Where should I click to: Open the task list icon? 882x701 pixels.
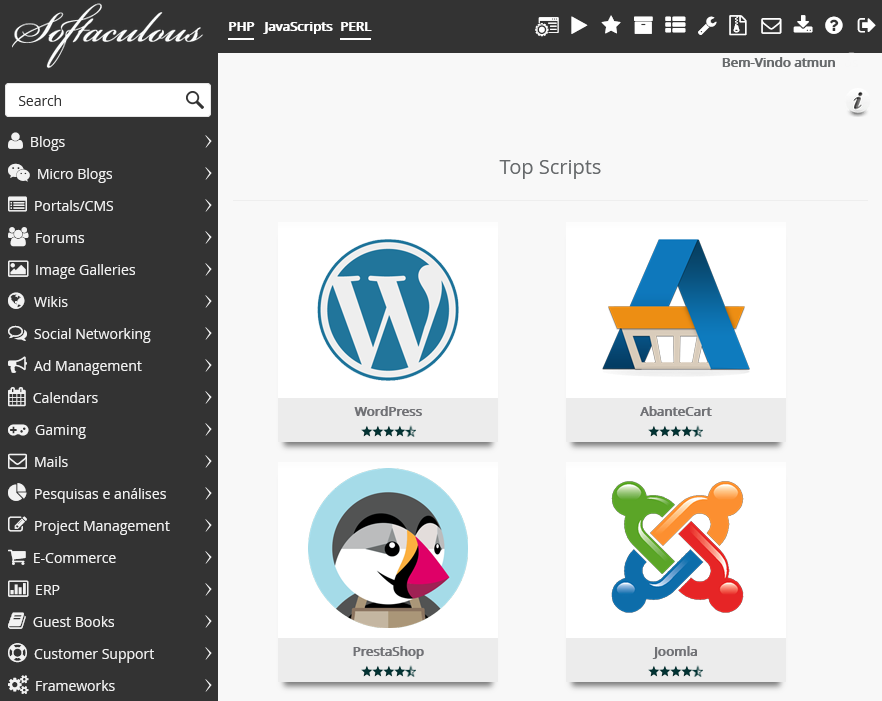(675, 25)
